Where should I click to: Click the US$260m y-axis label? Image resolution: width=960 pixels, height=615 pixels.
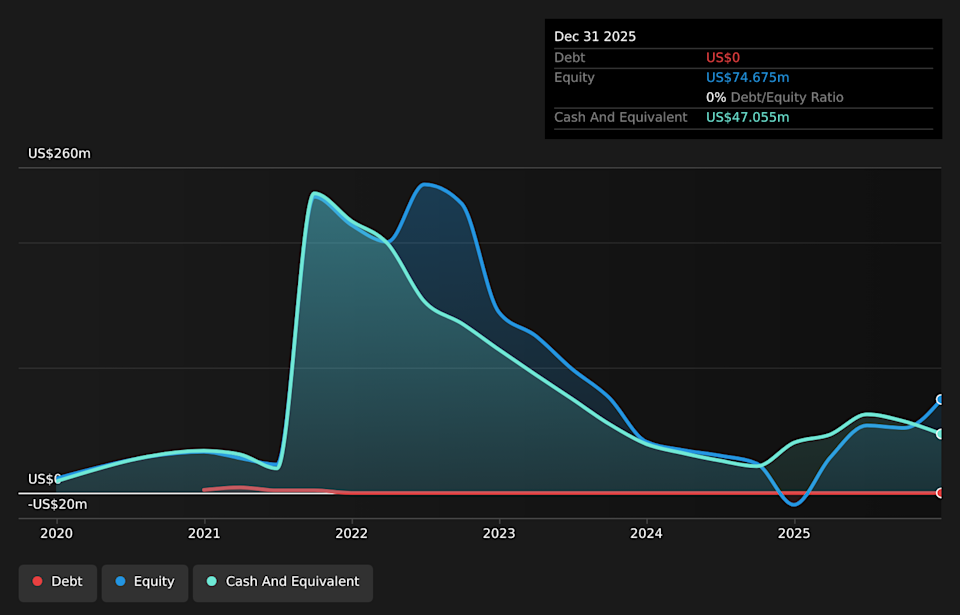(x=59, y=154)
